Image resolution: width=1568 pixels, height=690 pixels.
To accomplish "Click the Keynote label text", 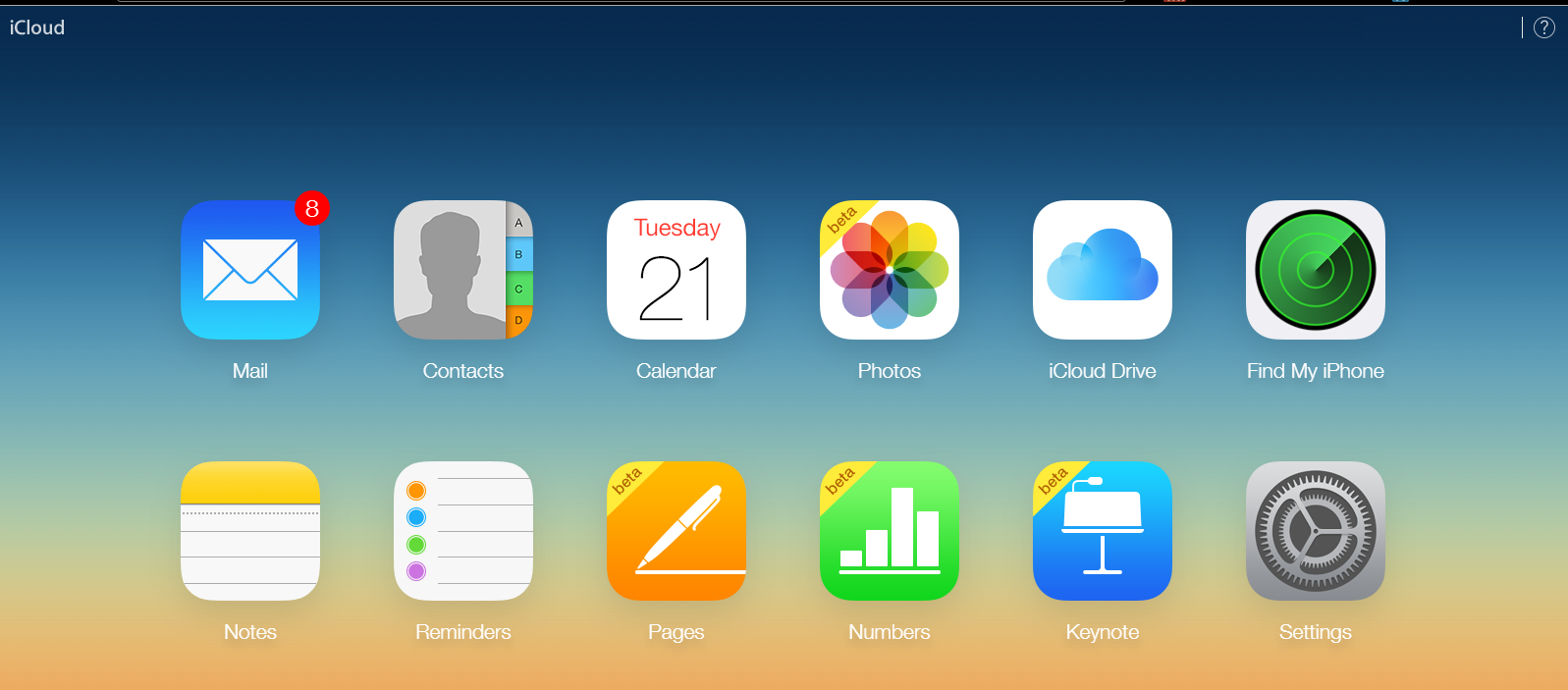I will click(x=1103, y=632).
